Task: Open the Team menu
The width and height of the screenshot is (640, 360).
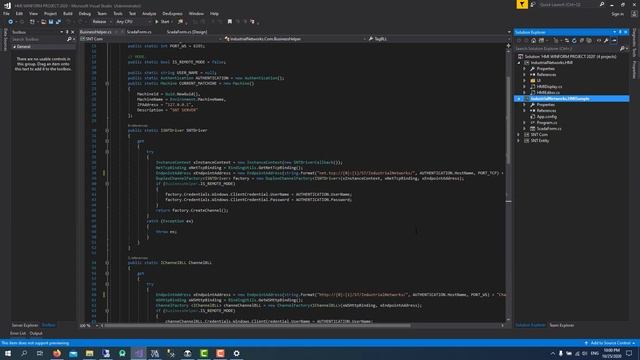Action: [x=102, y=13]
